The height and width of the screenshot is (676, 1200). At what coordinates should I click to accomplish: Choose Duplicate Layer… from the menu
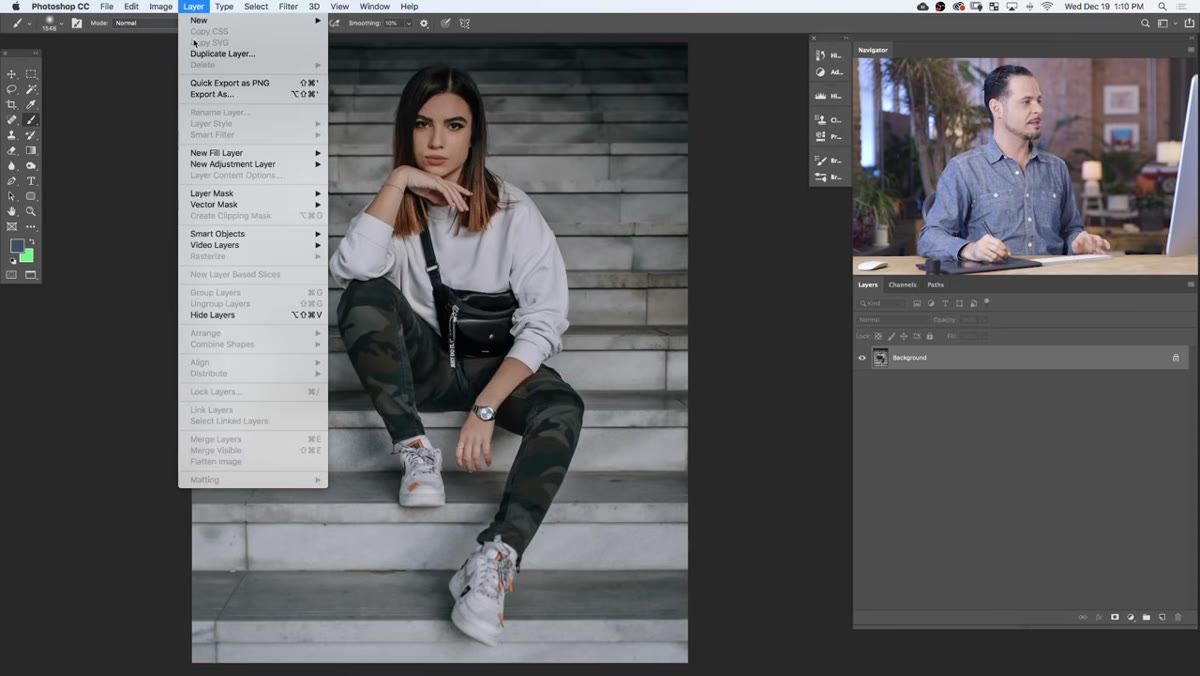click(253, 54)
